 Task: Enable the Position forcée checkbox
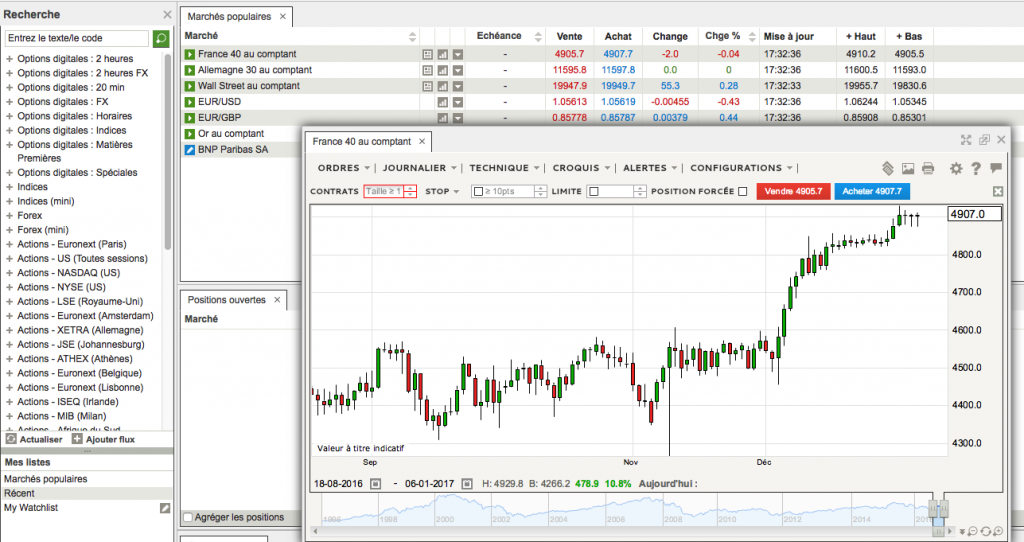[x=742, y=191]
